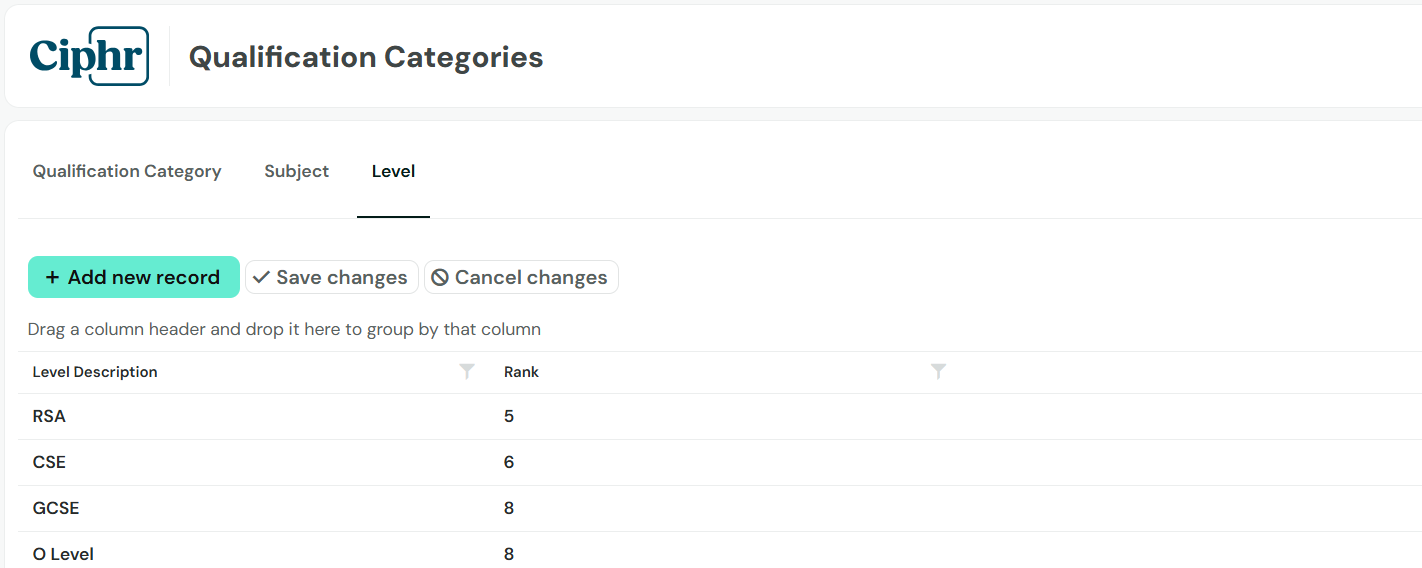Sort by Rank column header
The image size is (1422, 568).
click(x=521, y=372)
